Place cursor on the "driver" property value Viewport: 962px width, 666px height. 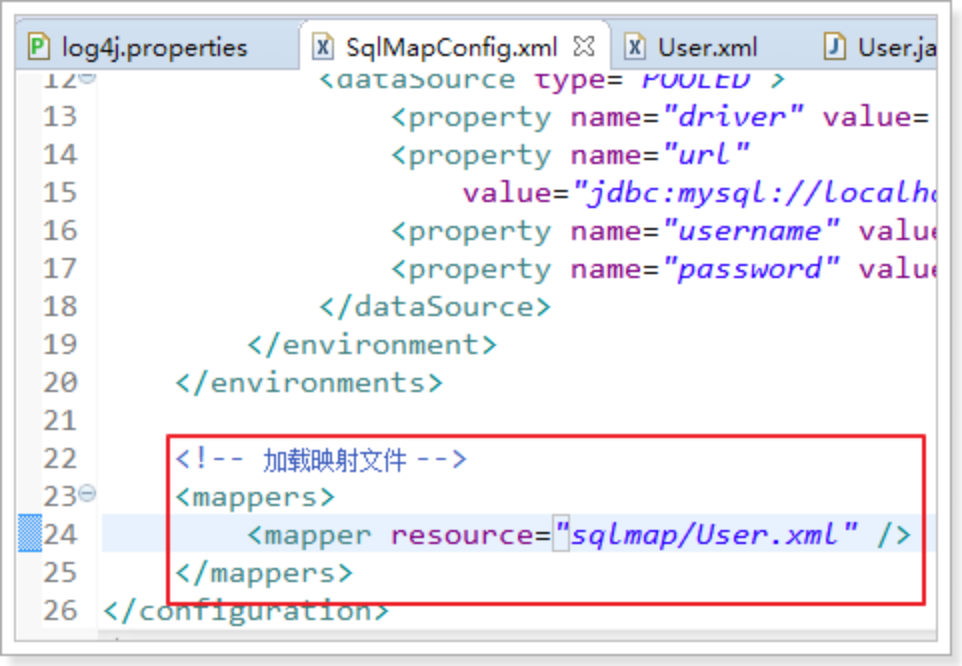tap(733, 117)
